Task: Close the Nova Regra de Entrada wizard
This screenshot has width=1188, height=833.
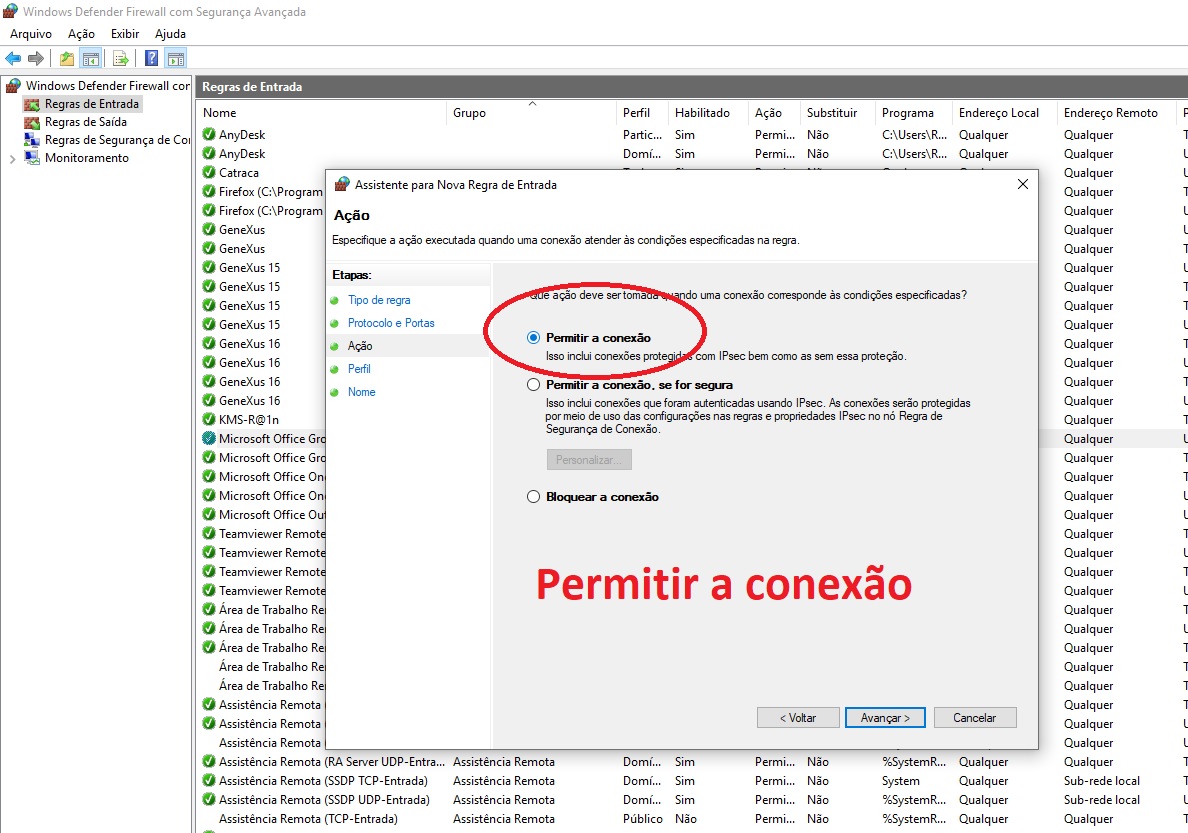Action: click(1023, 184)
